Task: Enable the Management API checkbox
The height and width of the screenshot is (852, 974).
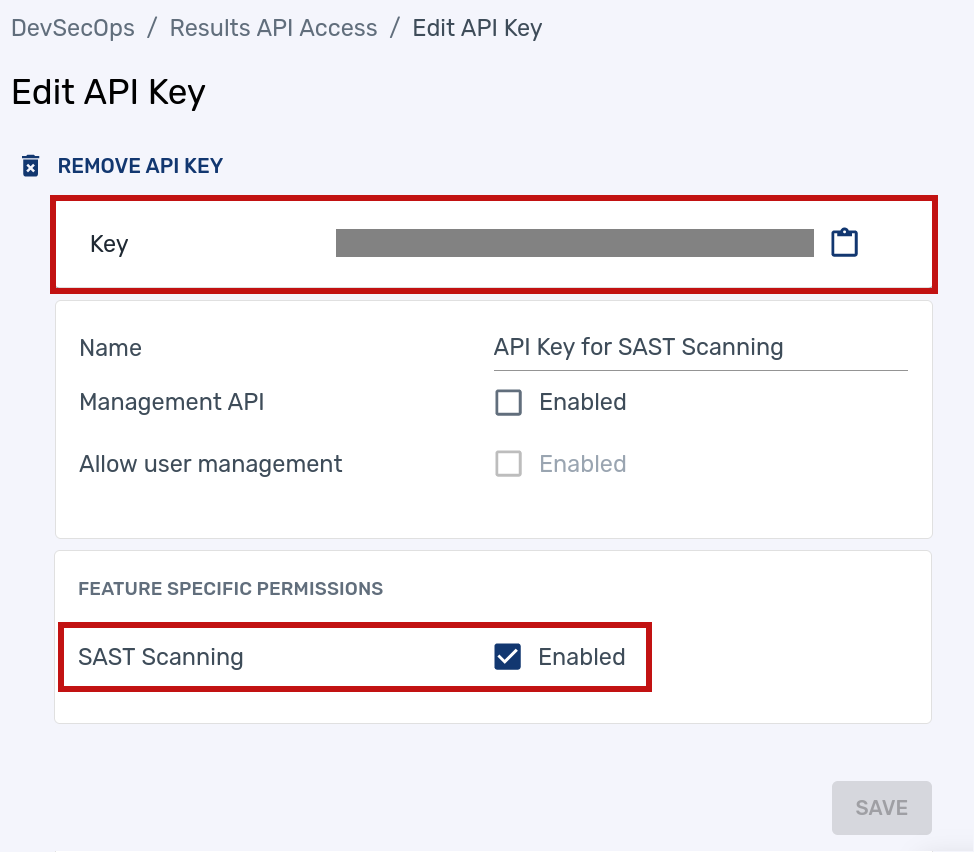Action: 509,402
